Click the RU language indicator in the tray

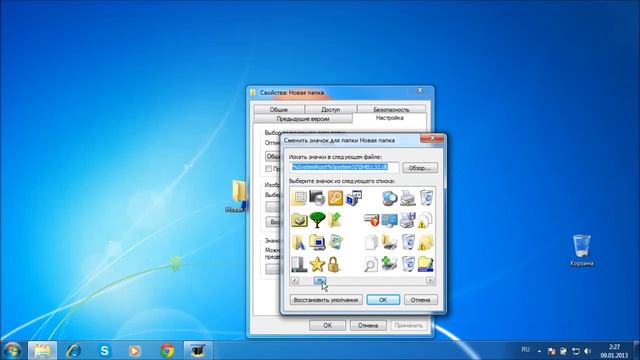[x=526, y=350]
